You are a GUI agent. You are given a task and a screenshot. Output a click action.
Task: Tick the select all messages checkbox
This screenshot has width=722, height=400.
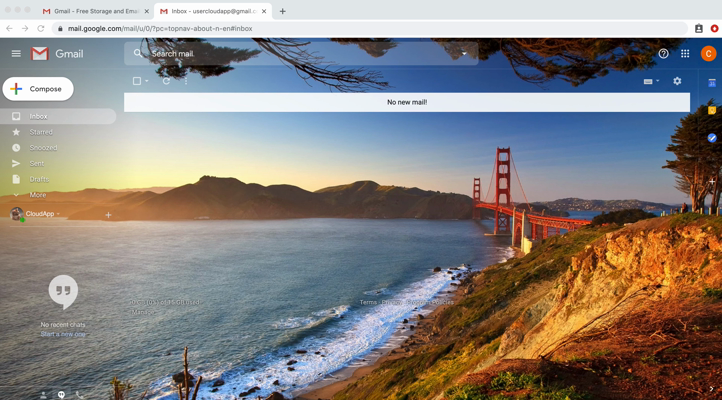tap(137, 81)
